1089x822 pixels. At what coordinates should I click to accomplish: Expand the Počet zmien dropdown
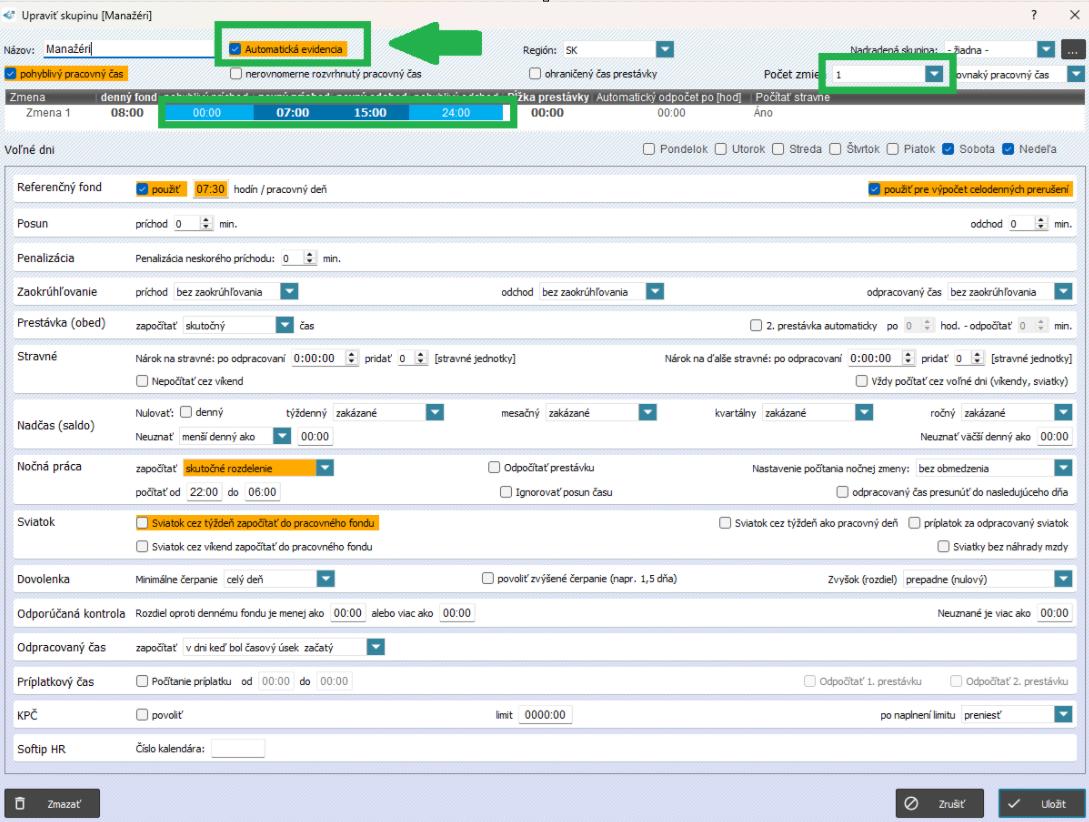933,74
